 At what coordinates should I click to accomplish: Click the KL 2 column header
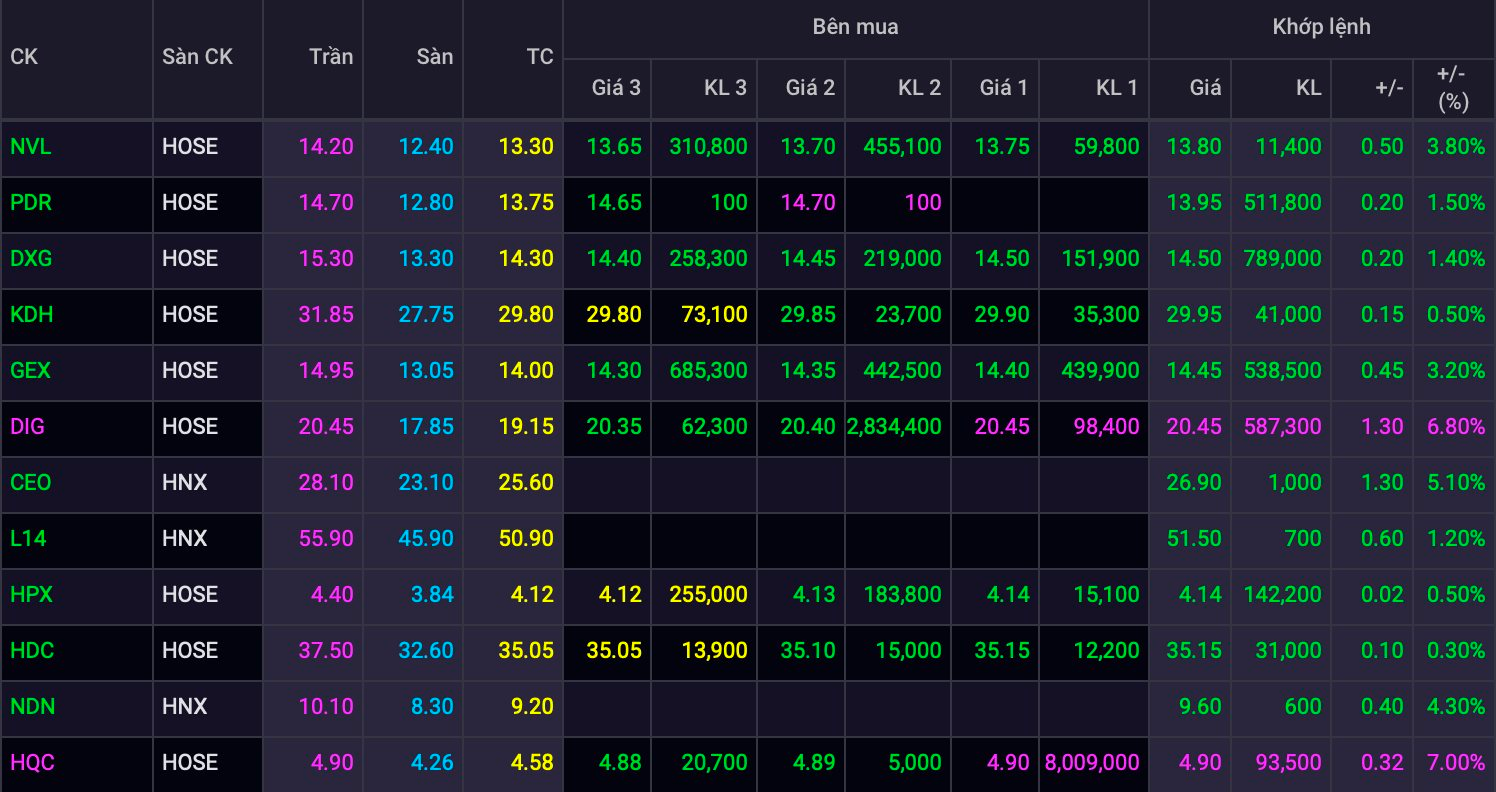[920, 88]
